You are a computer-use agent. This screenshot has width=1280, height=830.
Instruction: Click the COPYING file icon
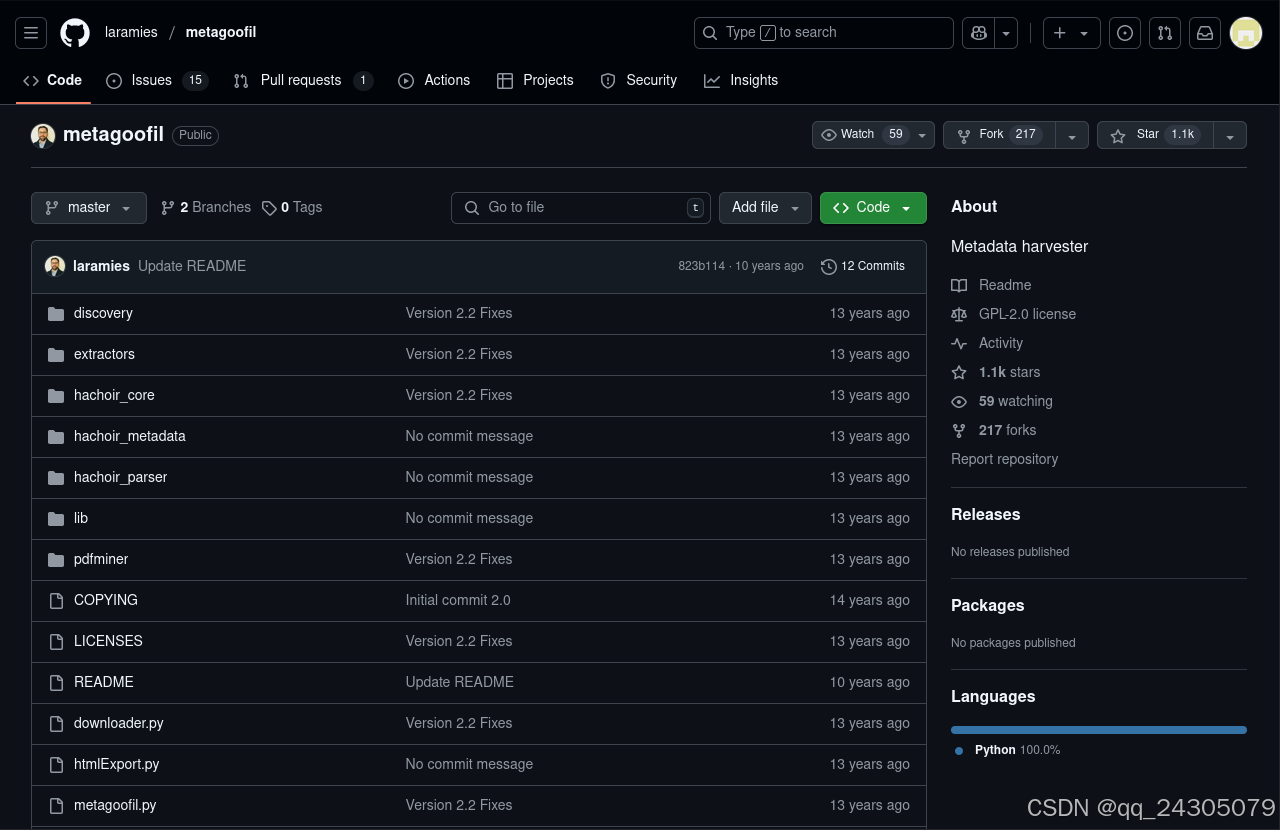click(56, 600)
